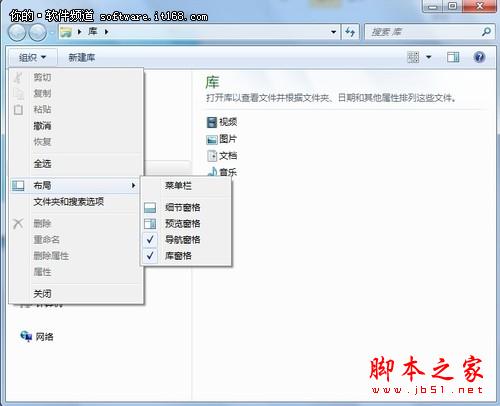Click the Forward navigation arrow button
500x406 pixels.
point(38,32)
